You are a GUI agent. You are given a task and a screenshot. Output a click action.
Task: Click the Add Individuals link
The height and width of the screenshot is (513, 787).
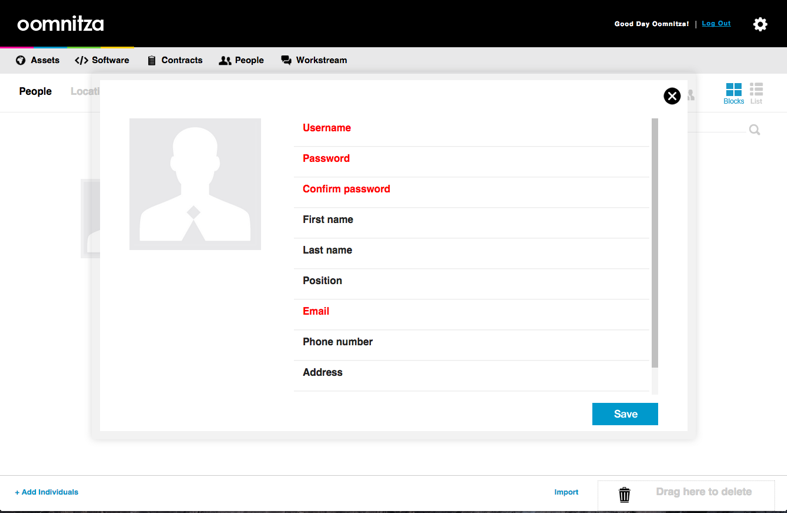pos(46,492)
